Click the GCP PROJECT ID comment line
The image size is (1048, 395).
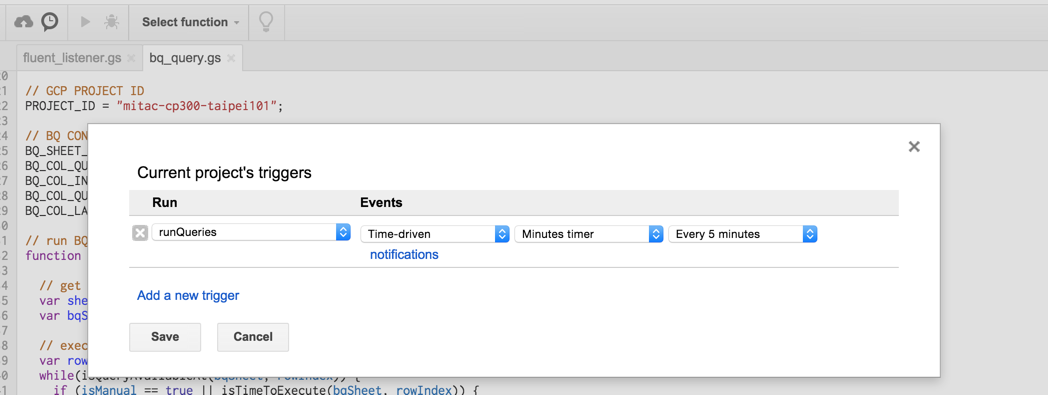click(85, 91)
